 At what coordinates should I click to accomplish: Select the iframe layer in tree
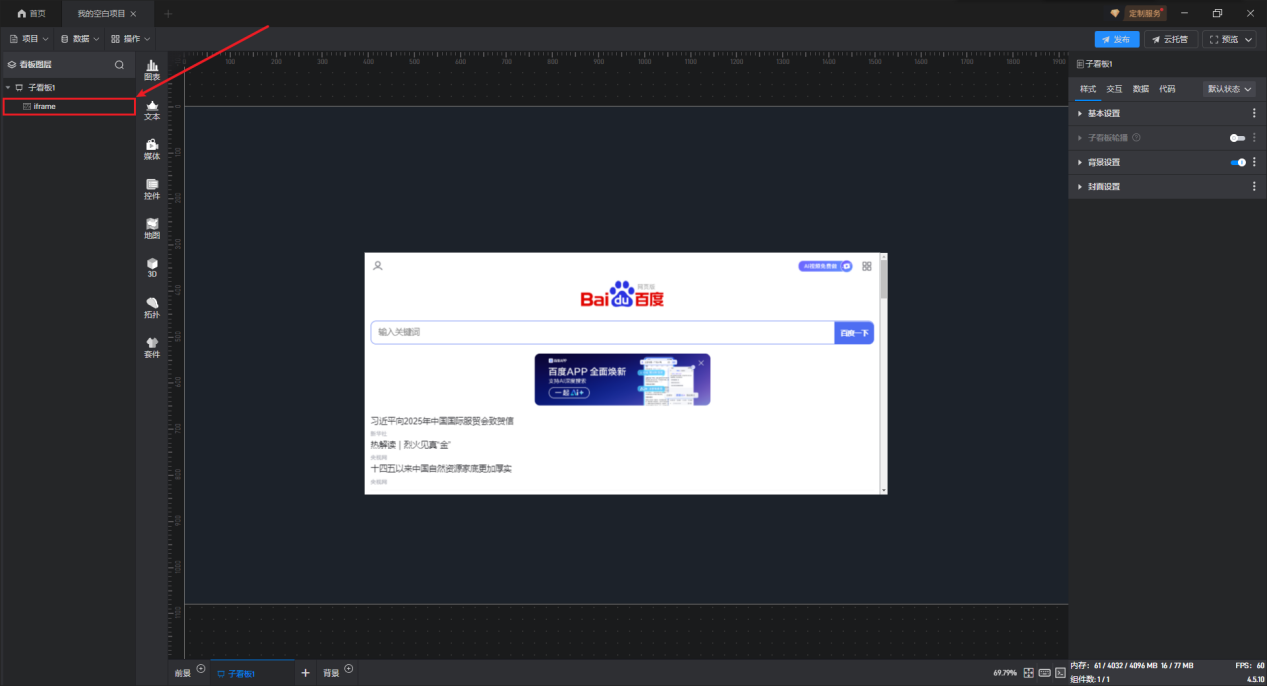(x=69, y=106)
